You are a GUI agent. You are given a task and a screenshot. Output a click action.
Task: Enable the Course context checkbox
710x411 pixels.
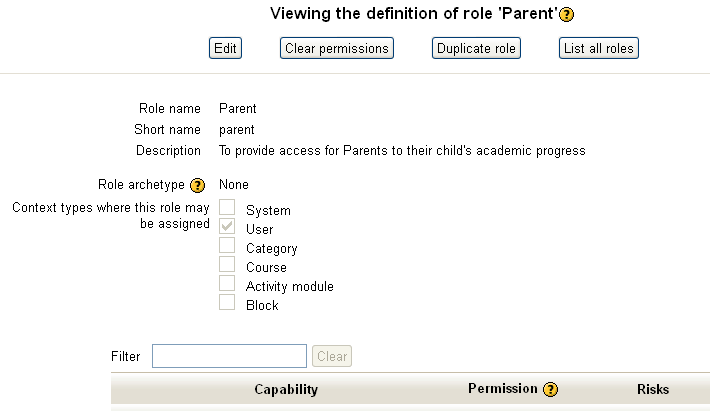pyautogui.click(x=227, y=265)
